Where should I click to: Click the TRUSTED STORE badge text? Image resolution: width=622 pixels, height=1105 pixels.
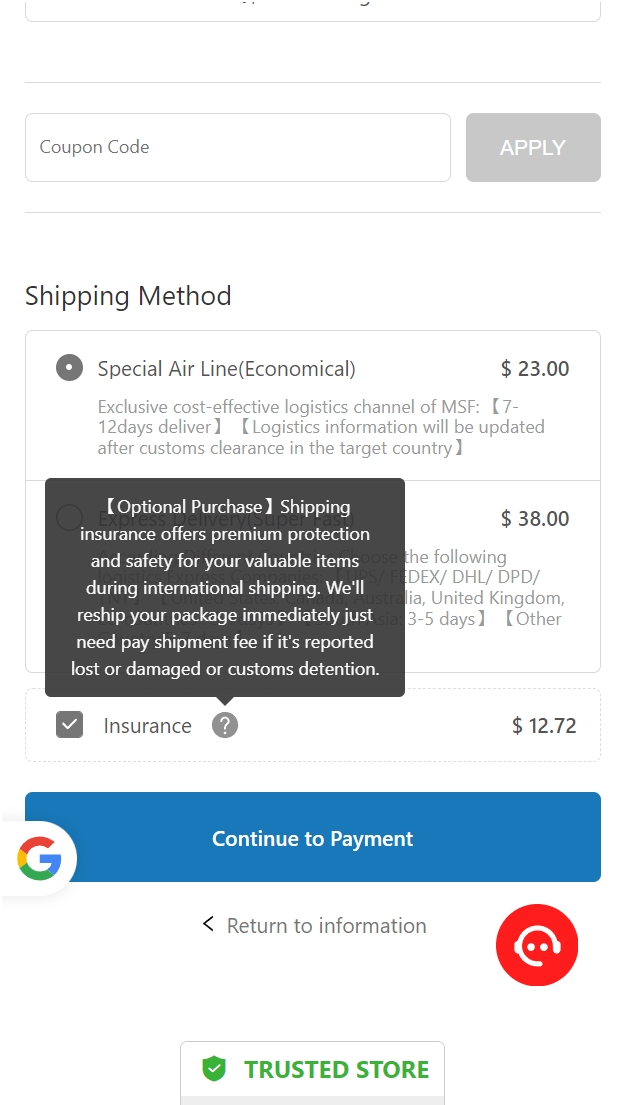336,1069
